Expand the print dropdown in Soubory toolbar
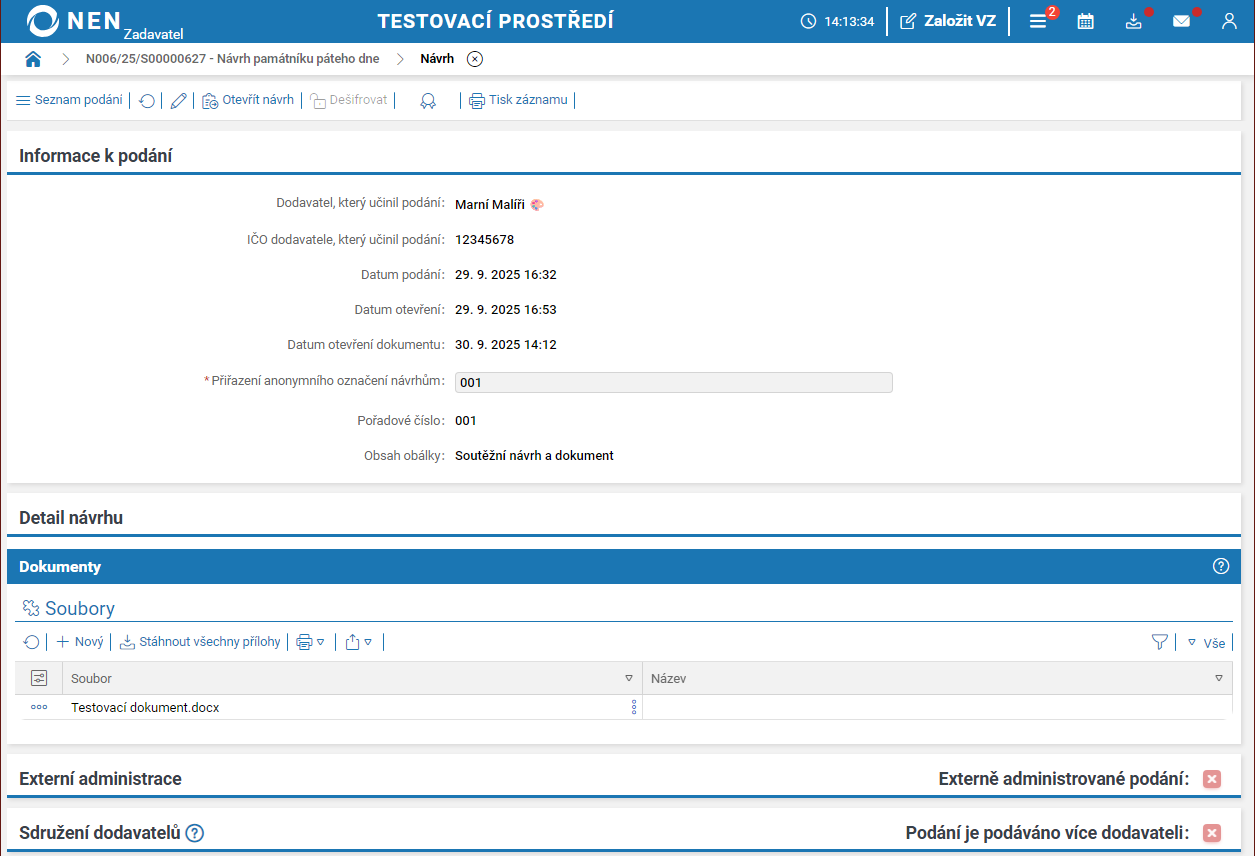This screenshot has width=1255, height=856. click(310, 642)
